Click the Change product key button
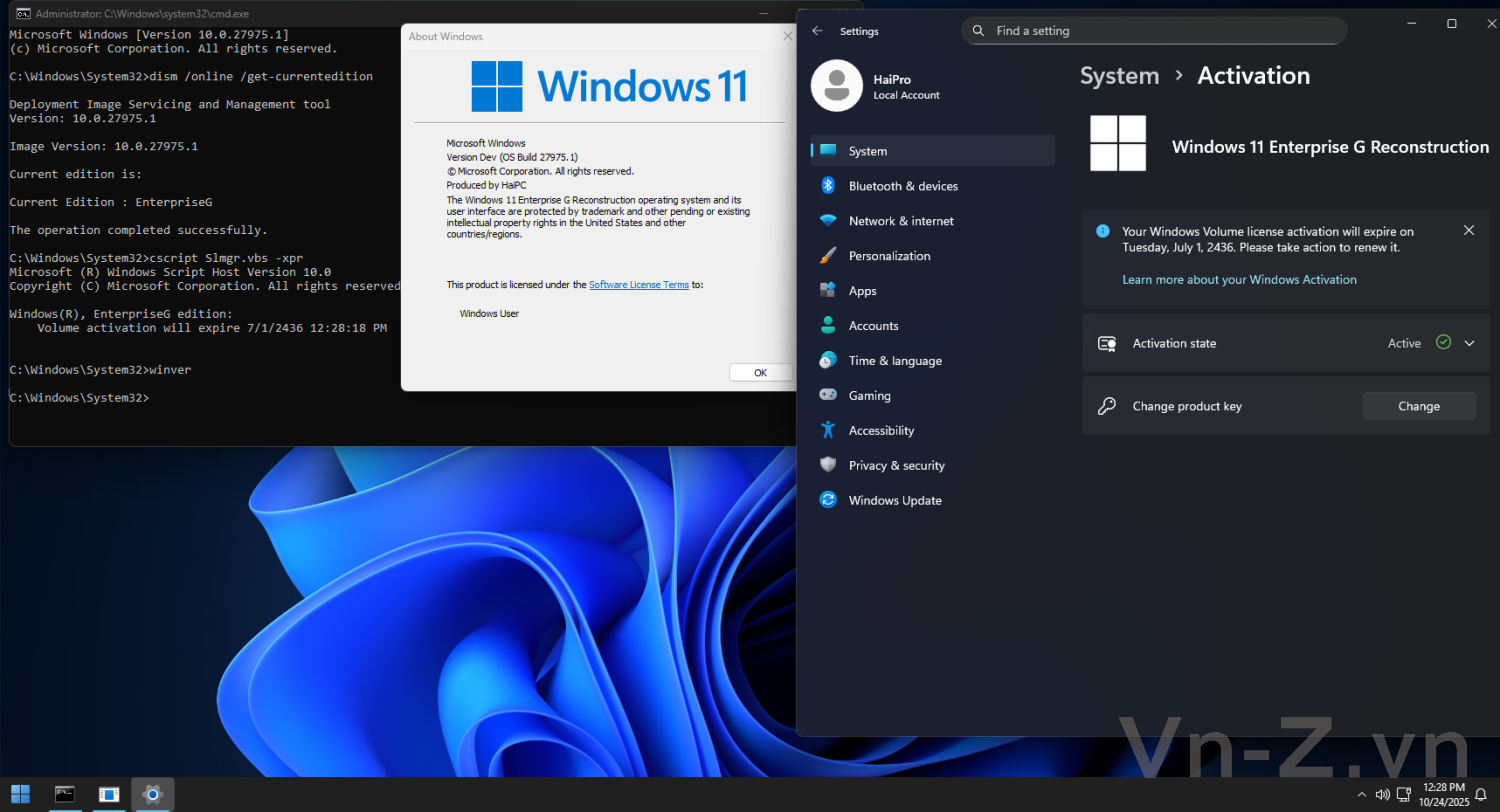The width and height of the screenshot is (1500, 812). pyautogui.click(x=1418, y=406)
